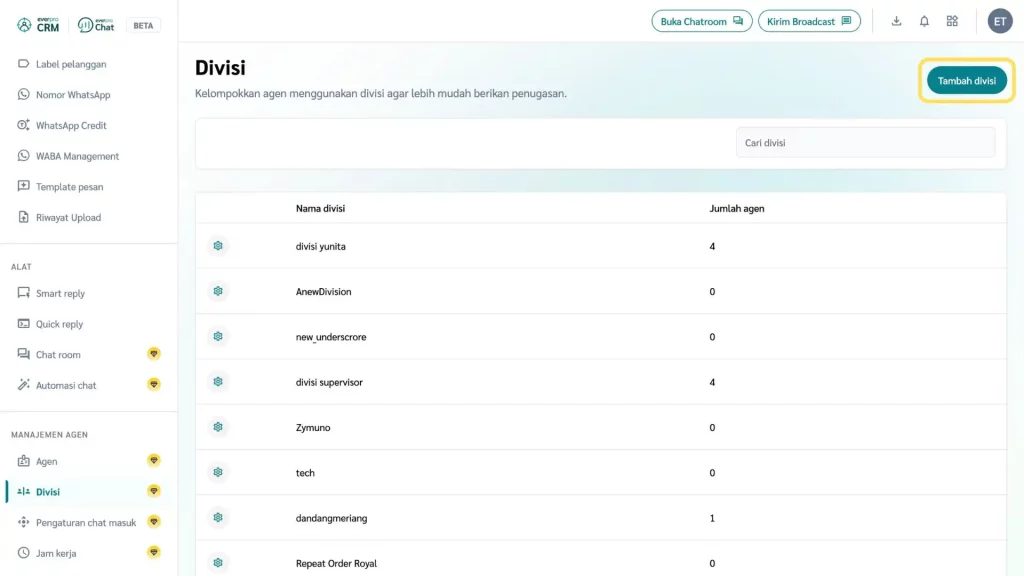
Task: Click gear icon beside AnewDivision
Action: click(x=218, y=291)
